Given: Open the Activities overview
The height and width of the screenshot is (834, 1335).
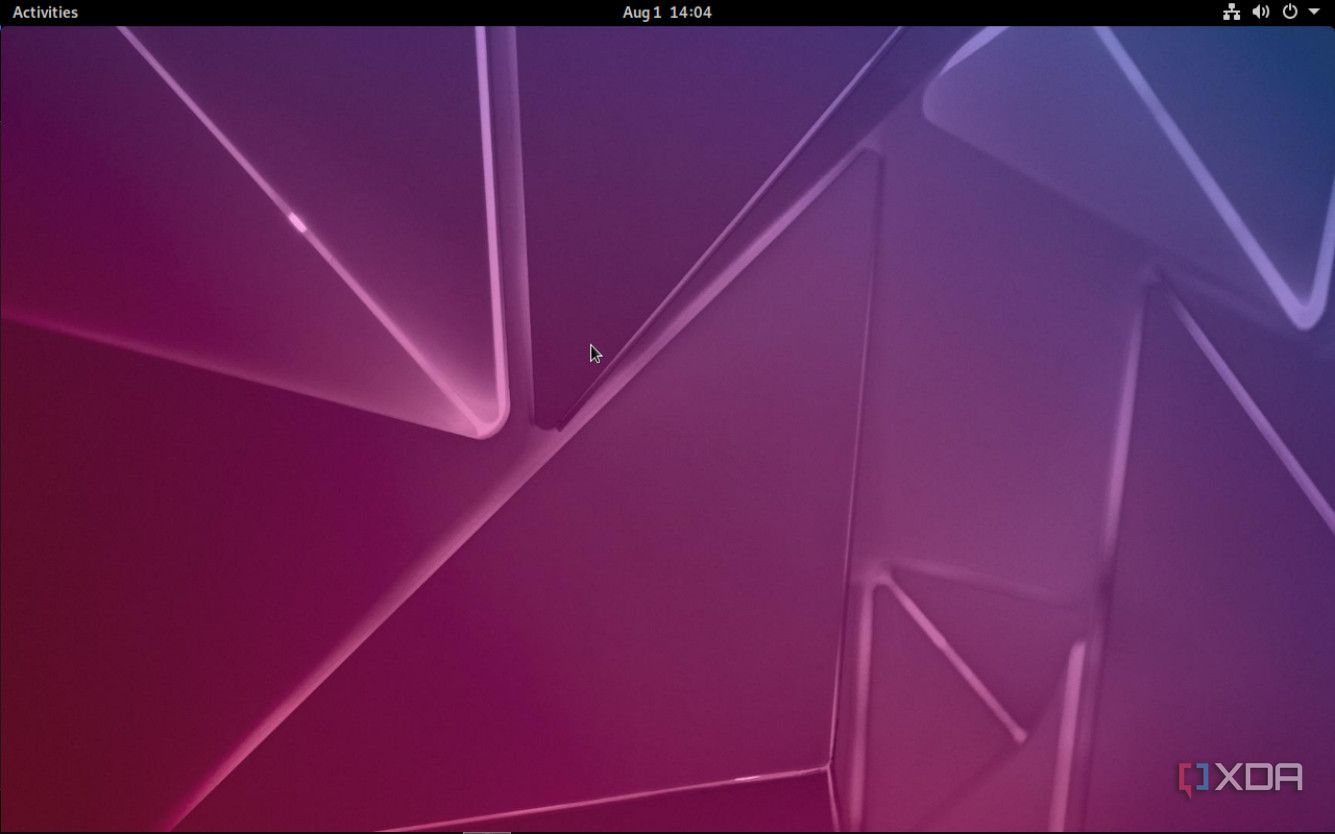Looking at the screenshot, I should 45,12.
